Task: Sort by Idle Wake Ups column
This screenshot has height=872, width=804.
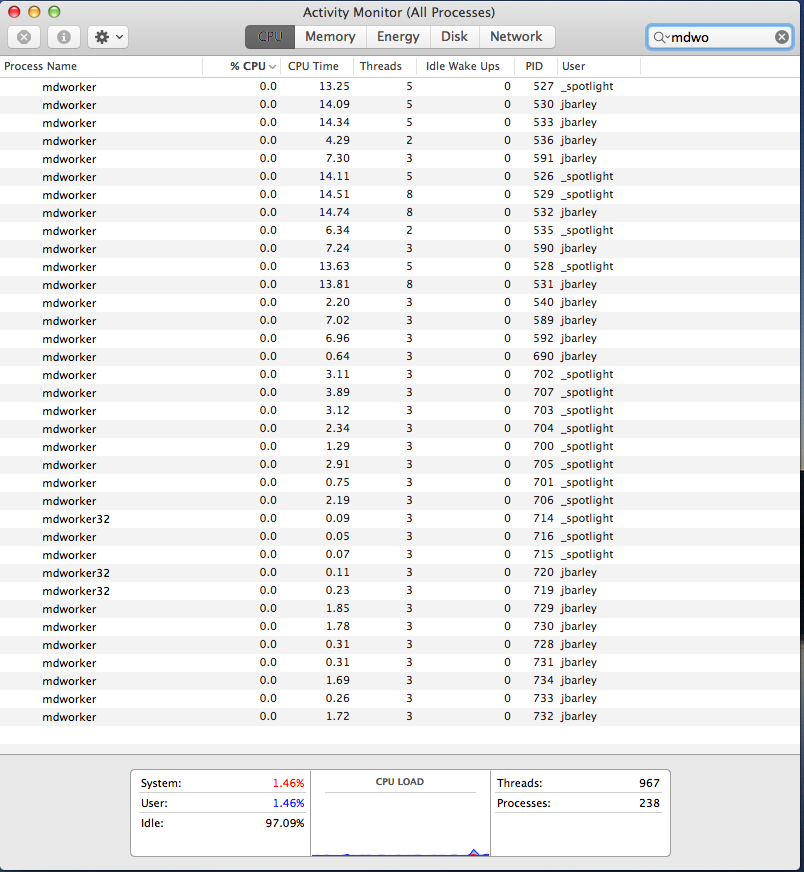Action: (x=465, y=66)
